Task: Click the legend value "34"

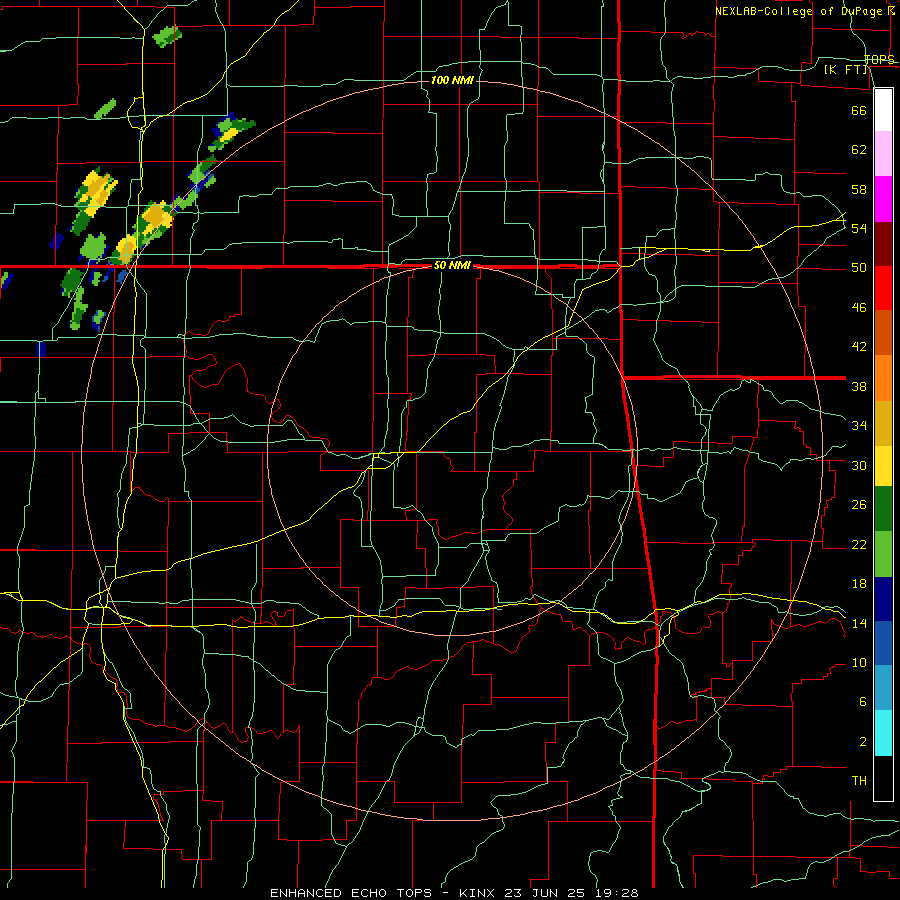Action: pos(859,426)
